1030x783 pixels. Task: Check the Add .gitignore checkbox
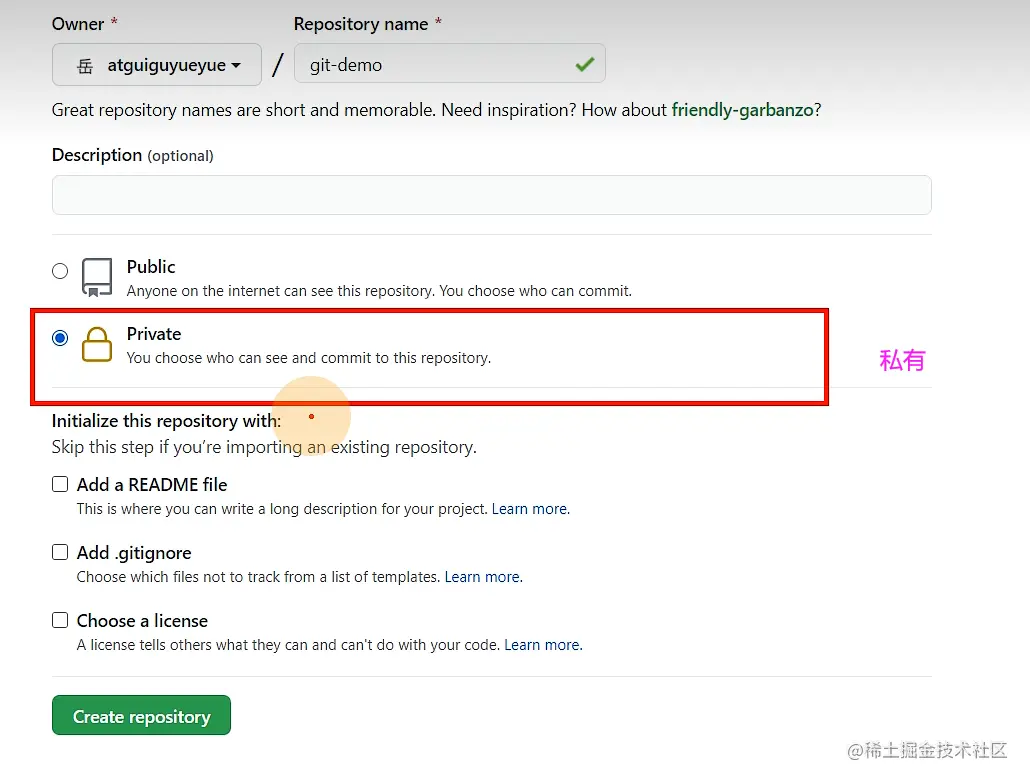pos(60,552)
